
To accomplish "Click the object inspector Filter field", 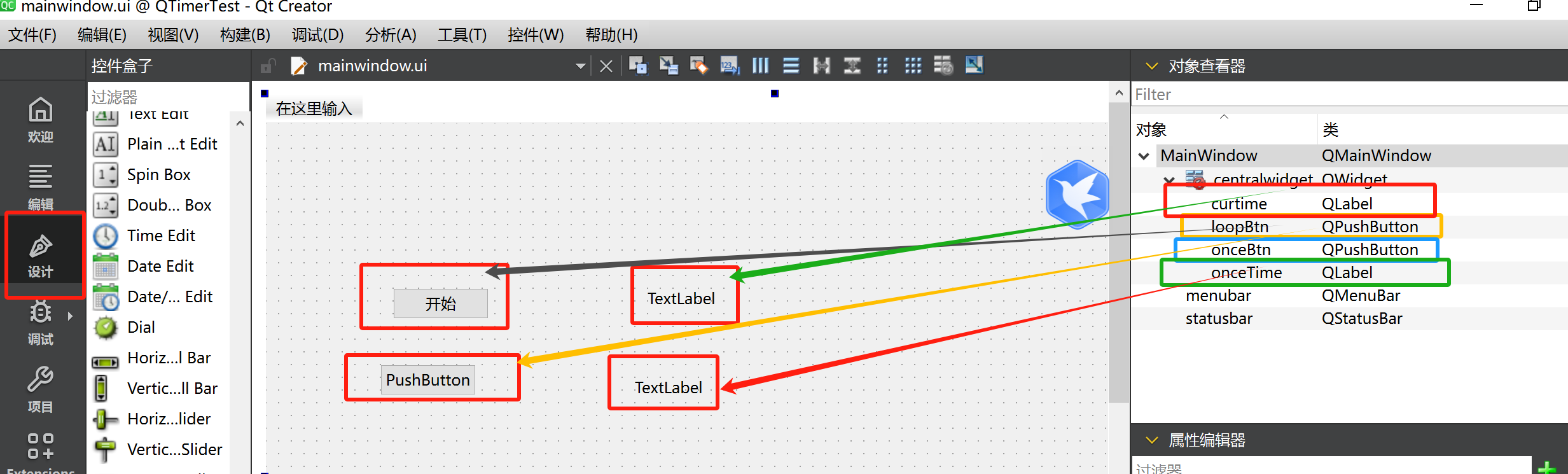I will coord(1349,94).
